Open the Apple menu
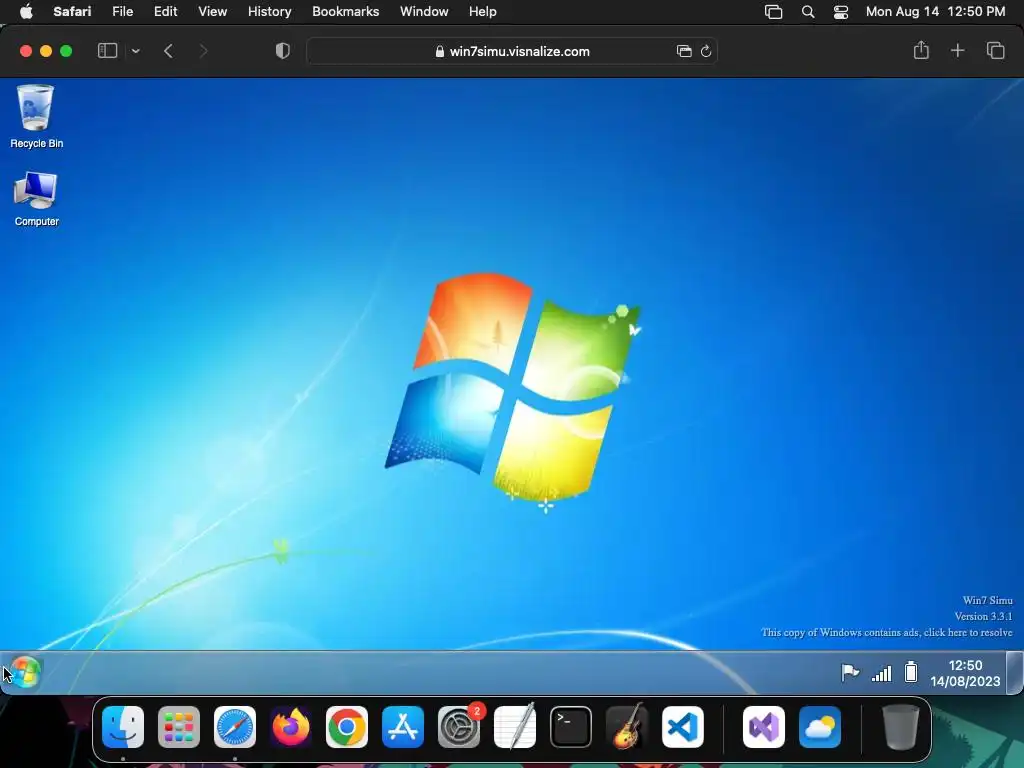Viewport: 1024px width, 768px height. pos(26,11)
